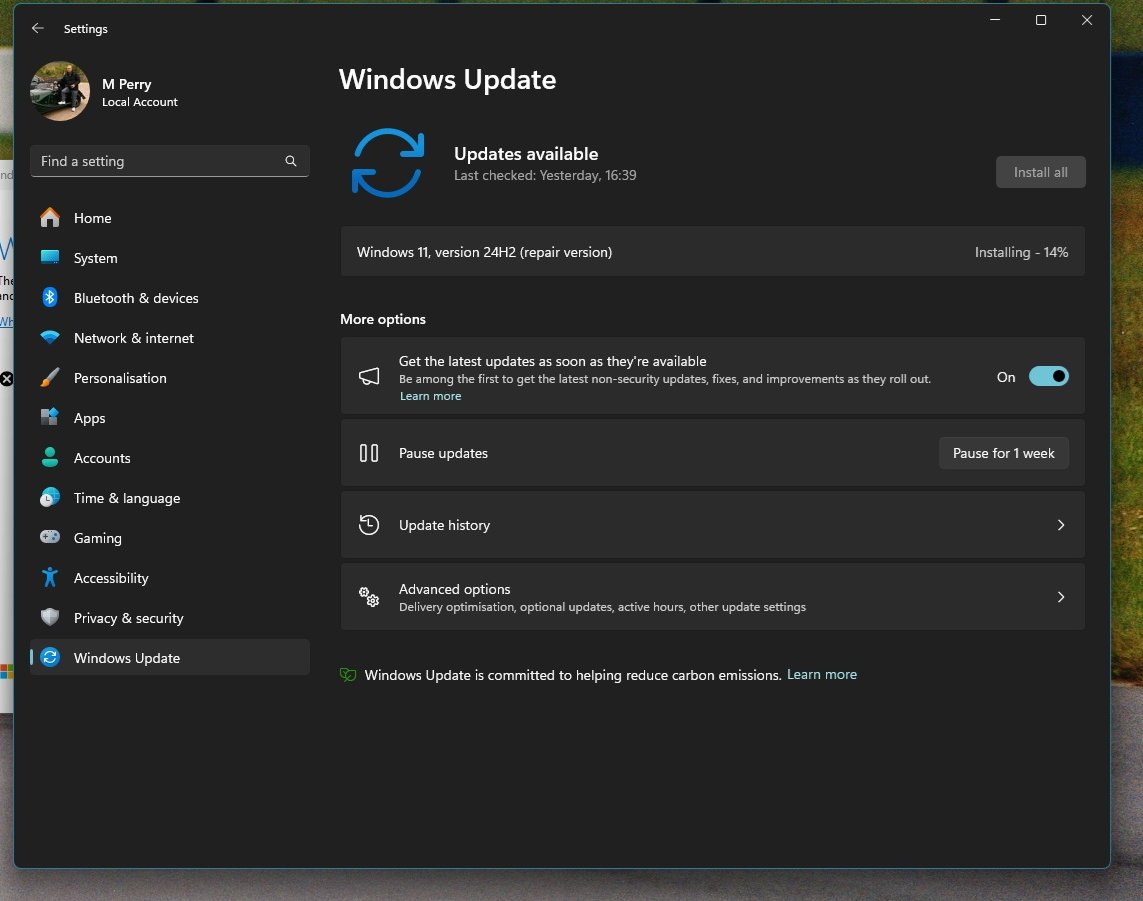The width and height of the screenshot is (1143, 901).
Task: Open Learn more under latest updates
Action: (x=431, y=396)
